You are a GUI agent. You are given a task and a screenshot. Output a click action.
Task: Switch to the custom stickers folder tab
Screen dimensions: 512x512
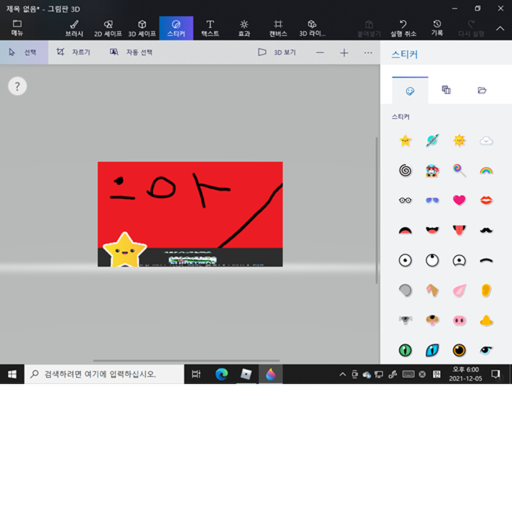[x=482, y=90]
